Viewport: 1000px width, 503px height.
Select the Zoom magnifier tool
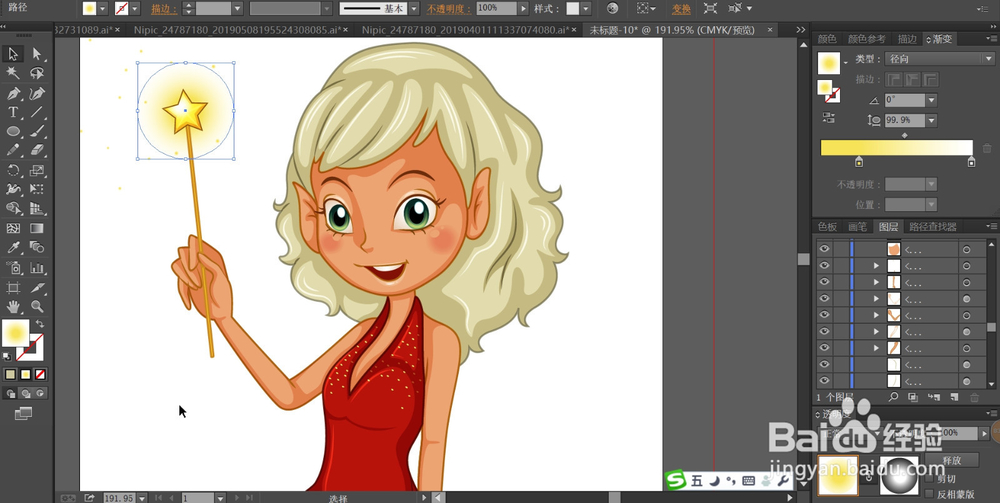pyautogui.click(x=37, y=307)
